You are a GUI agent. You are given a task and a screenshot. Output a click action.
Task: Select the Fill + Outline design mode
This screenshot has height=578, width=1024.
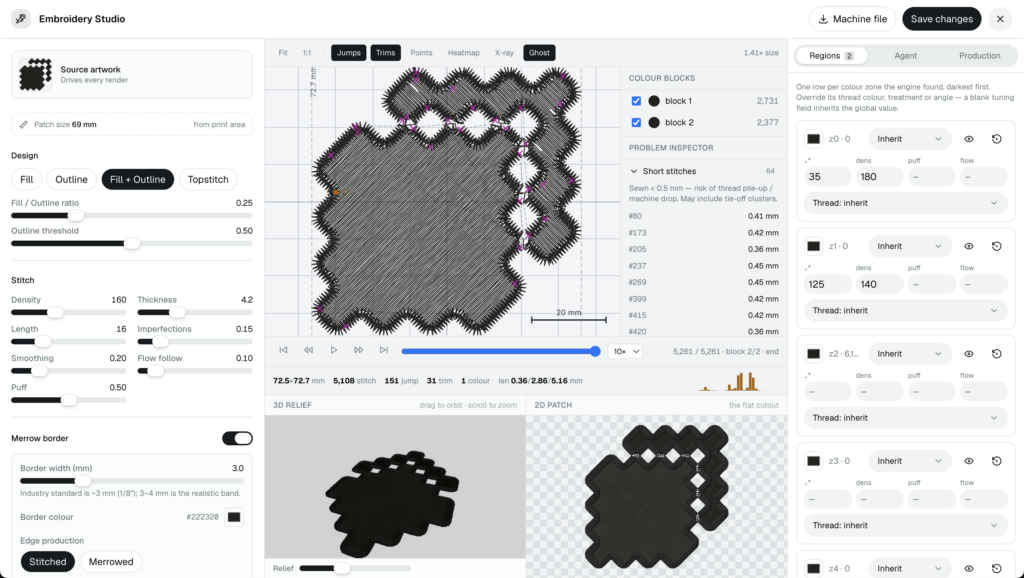[x=138, y=180]
